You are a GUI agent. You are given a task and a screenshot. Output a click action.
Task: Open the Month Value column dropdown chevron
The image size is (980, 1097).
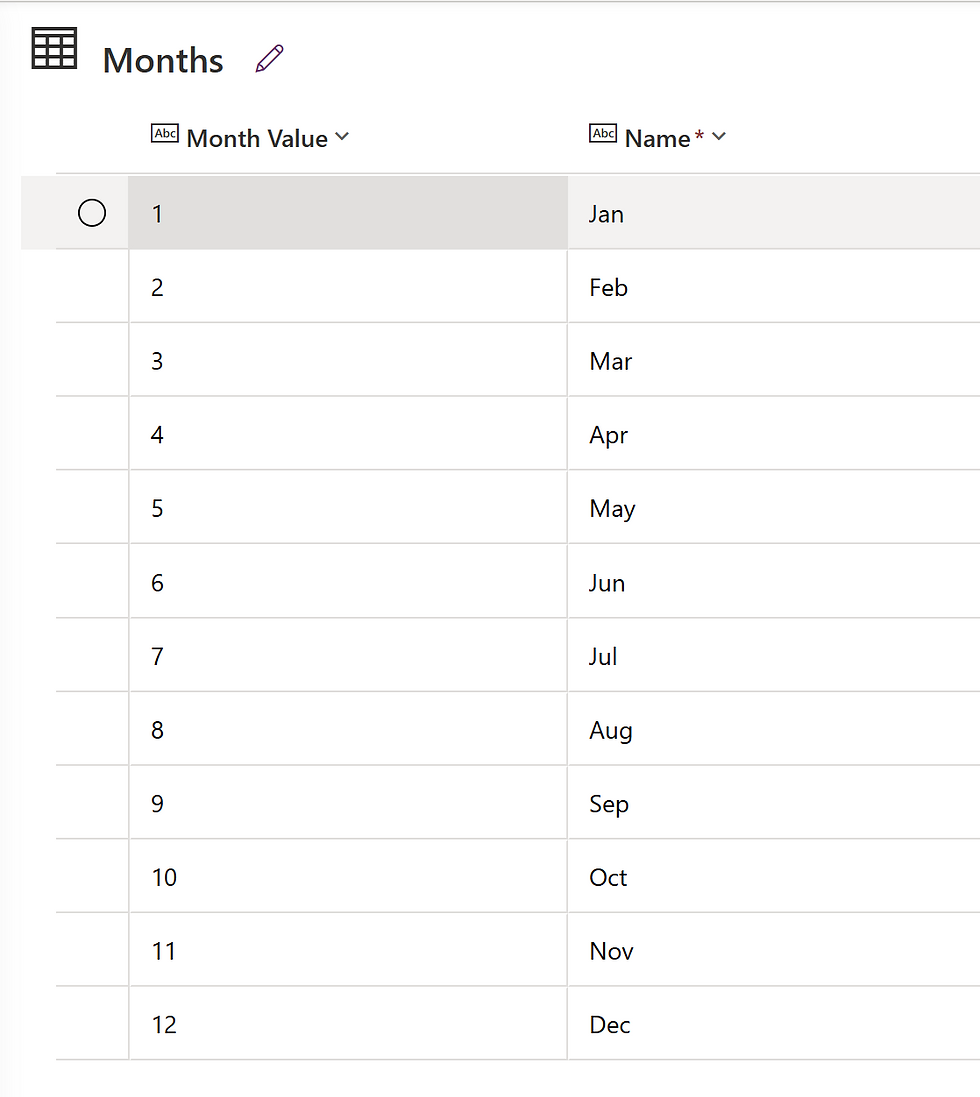click(342, 137)
